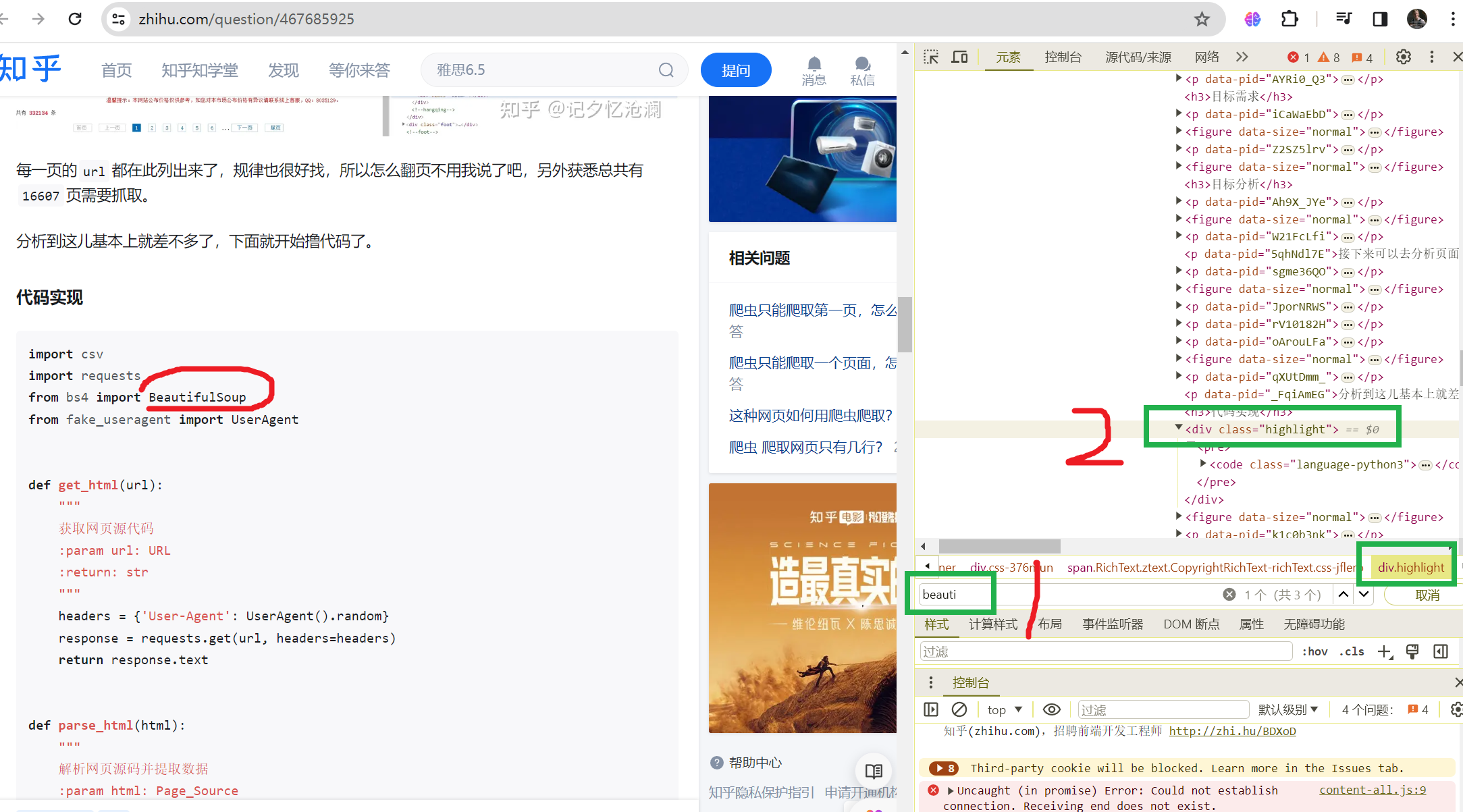The height and width of the screenshot is (812, 1463).
Task: Toggle the device toolbar emulation icon
Action: (x=959, y=57)
